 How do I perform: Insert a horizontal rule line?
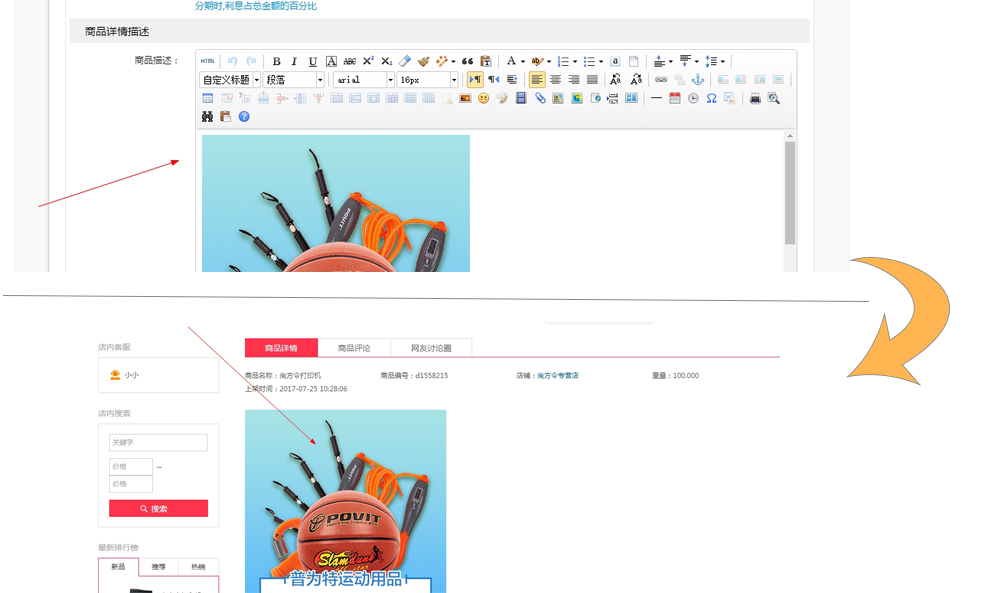(656, 98)
